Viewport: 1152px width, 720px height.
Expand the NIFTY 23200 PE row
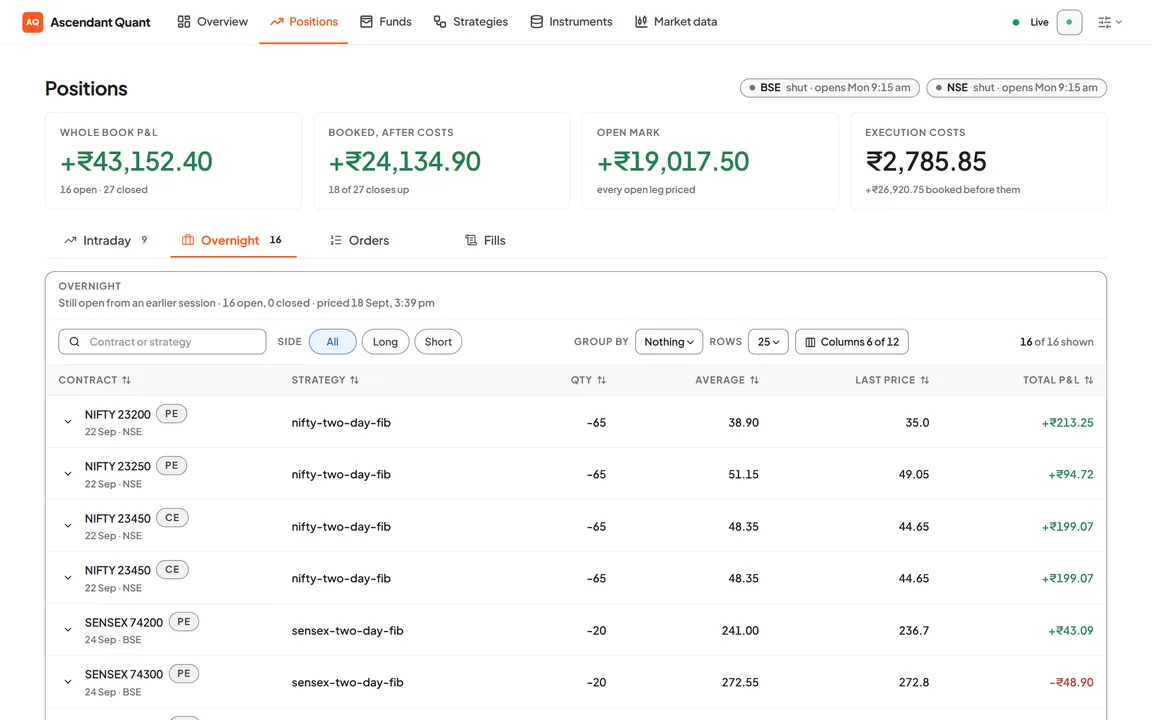(x=68, y=422)
